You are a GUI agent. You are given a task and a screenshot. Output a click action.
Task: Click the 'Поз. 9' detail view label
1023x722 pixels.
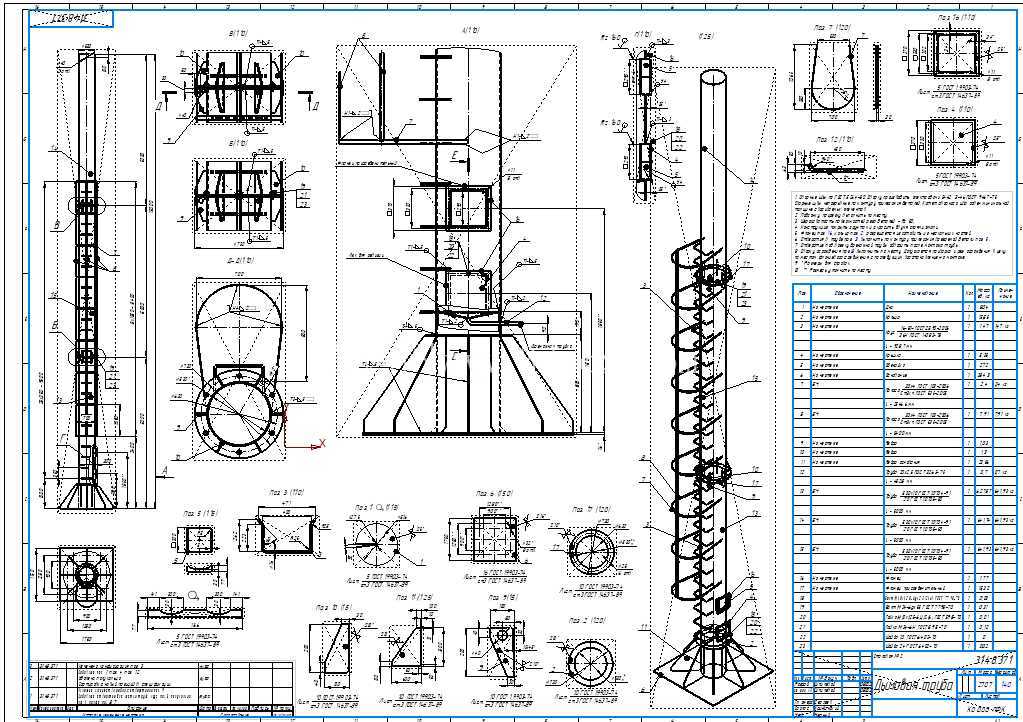pos(503,597)
